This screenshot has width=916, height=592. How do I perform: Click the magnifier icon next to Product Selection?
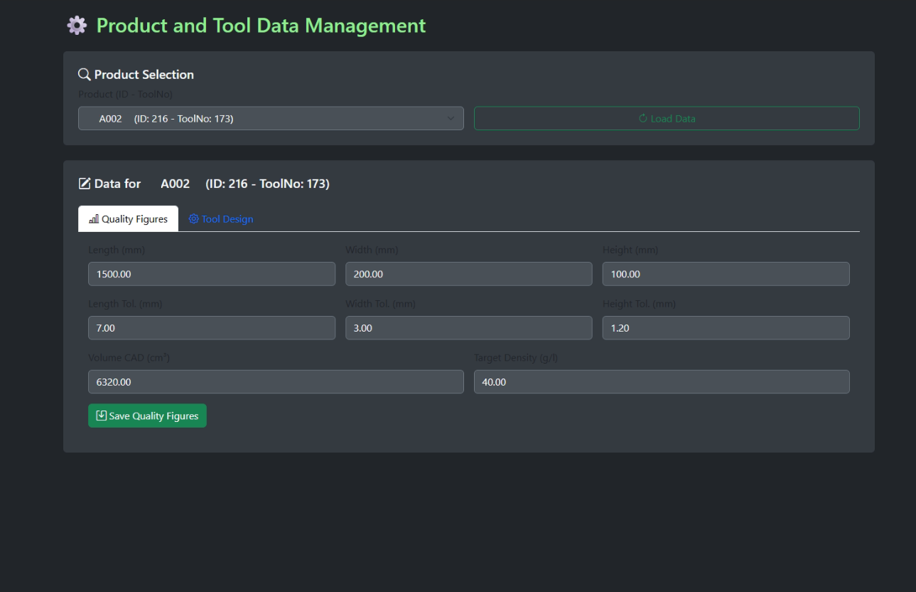84,75
